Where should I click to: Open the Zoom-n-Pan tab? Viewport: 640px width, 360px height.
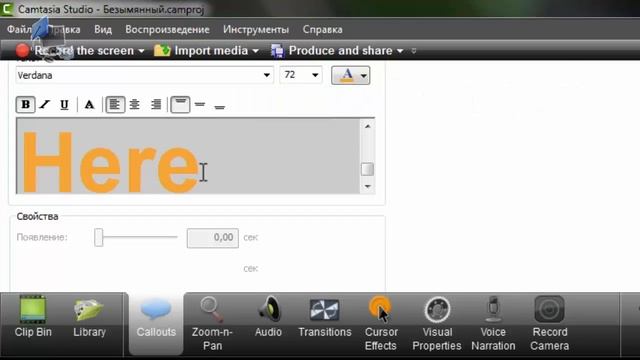tap(212, 323)
